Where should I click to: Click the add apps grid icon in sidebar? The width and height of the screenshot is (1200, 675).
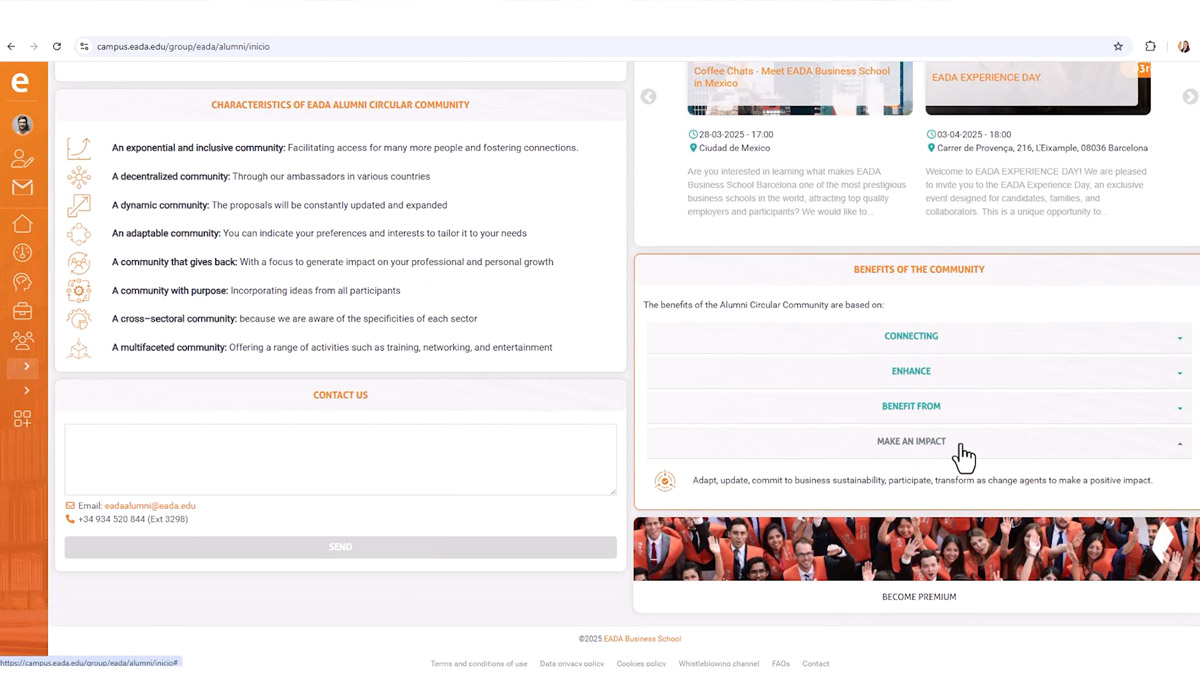coord(22,419)
